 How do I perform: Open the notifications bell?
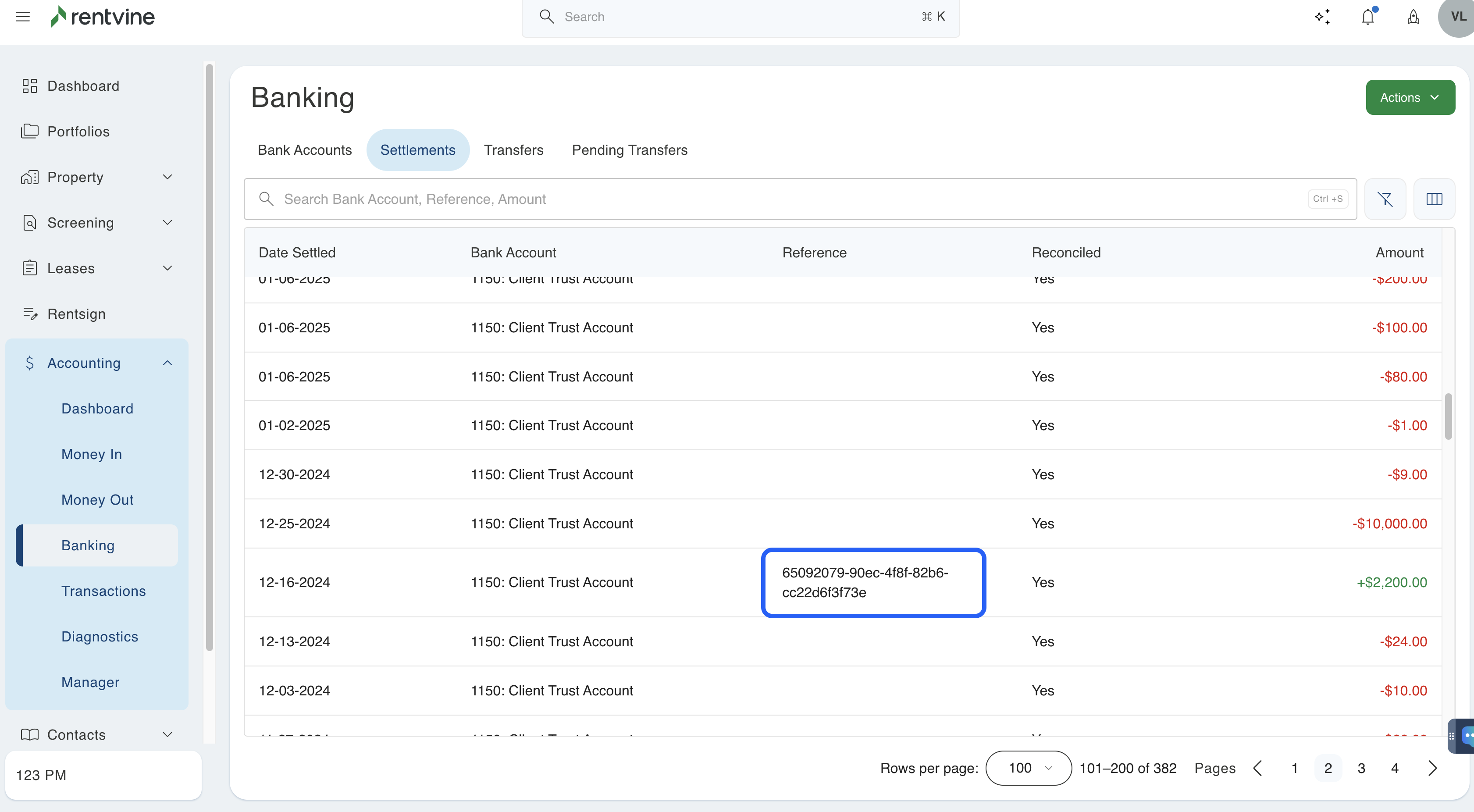pyautogui.click(x=1367, y=17)
